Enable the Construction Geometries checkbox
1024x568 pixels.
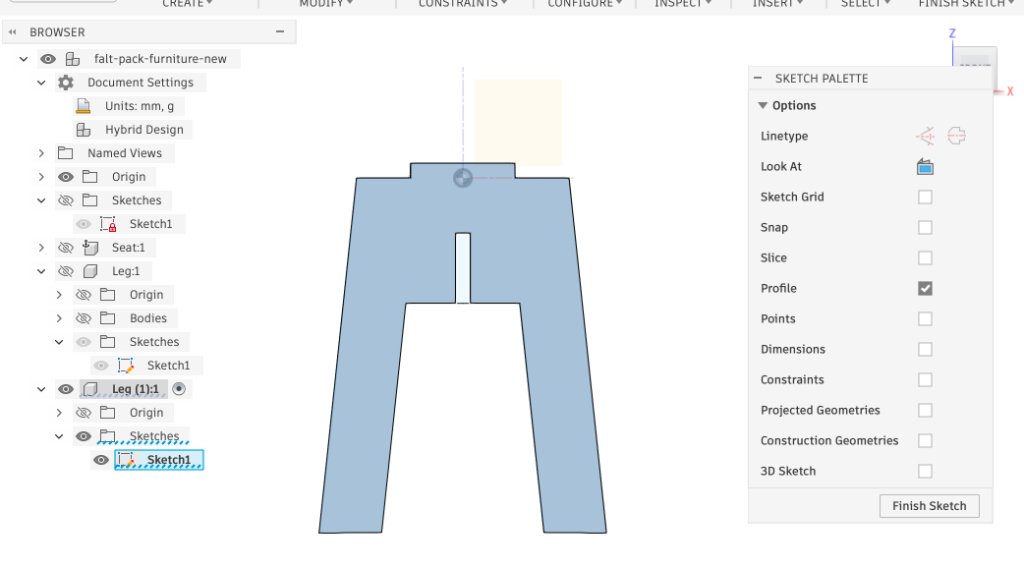coord(925,441)
